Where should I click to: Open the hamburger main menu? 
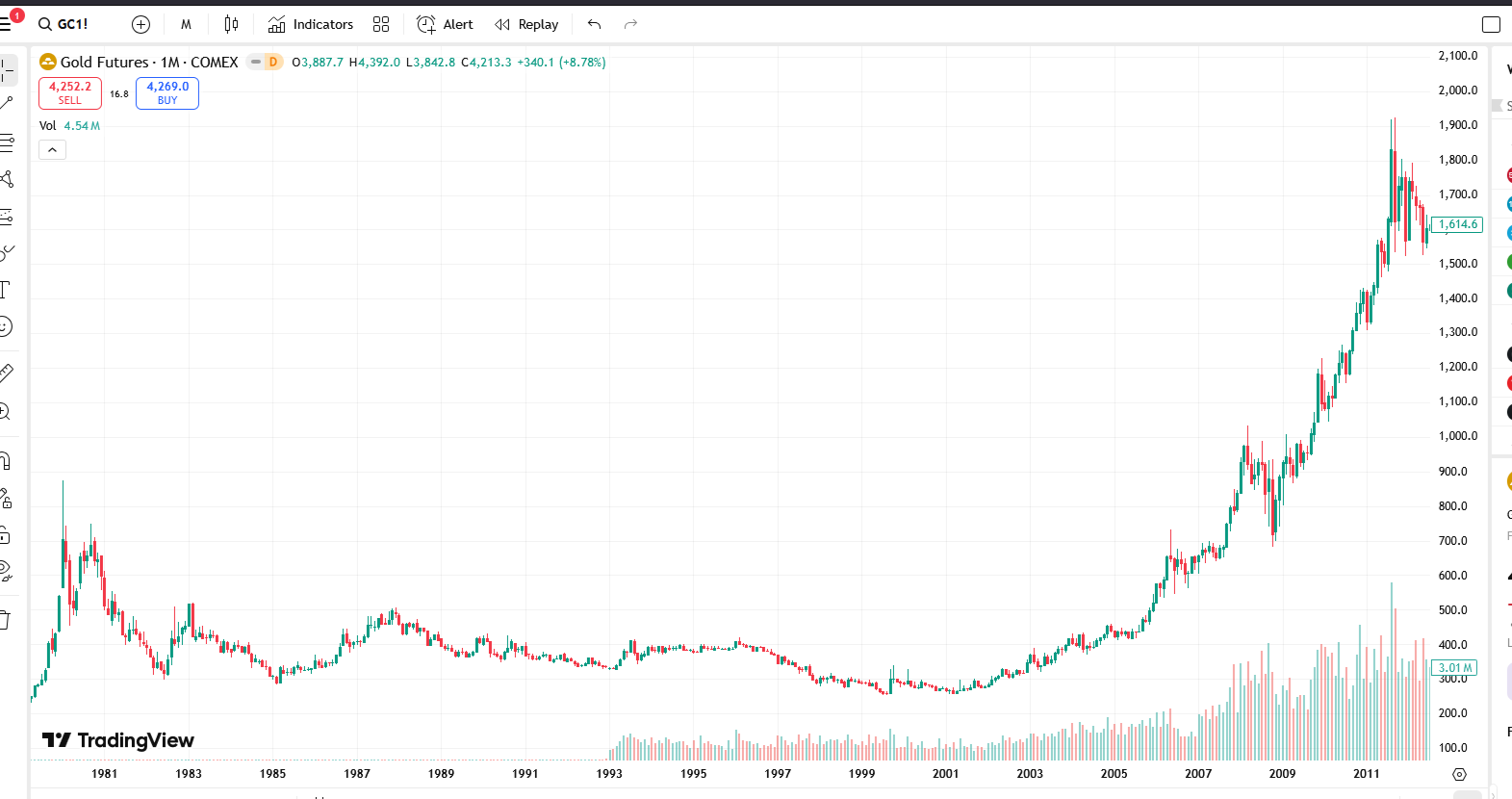point(6,24)
